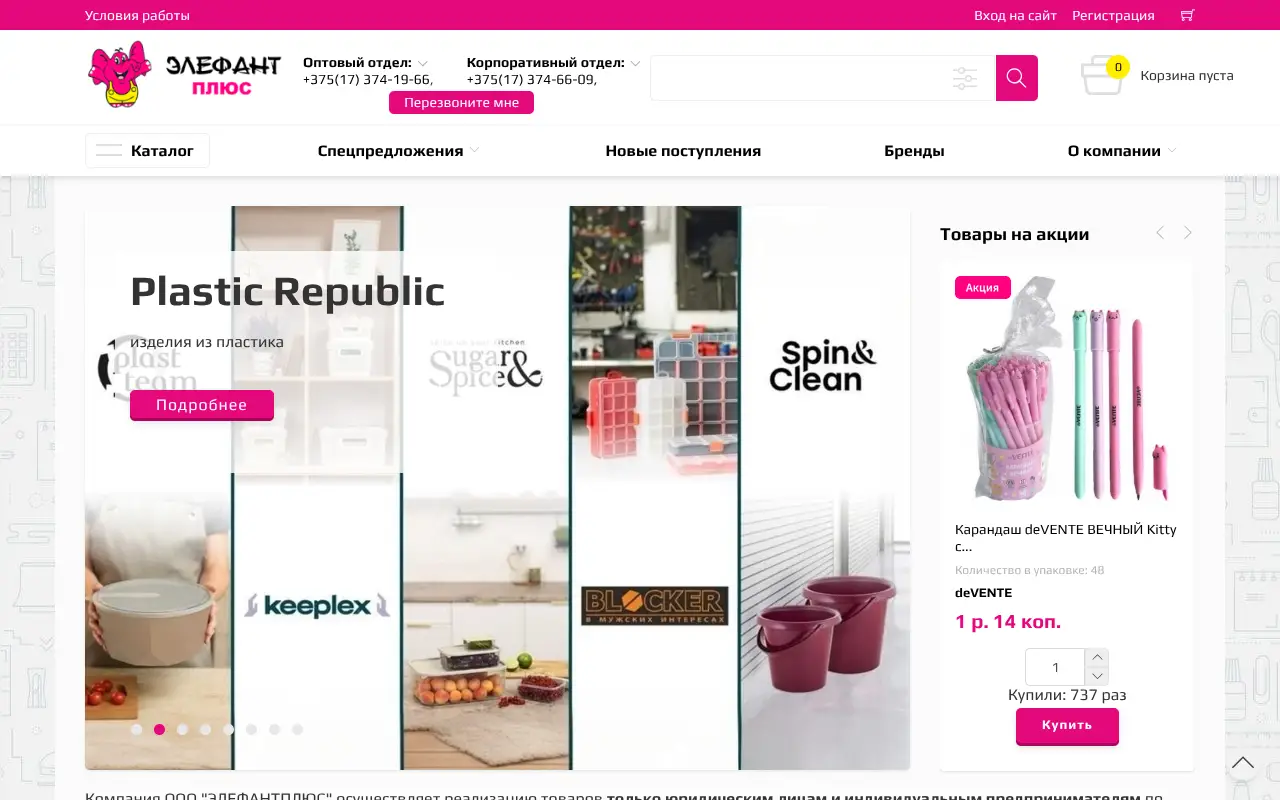Expand Корпоративный отдел phone list
The width and height of the screenshot is (1280, 800).
(635, 63)
